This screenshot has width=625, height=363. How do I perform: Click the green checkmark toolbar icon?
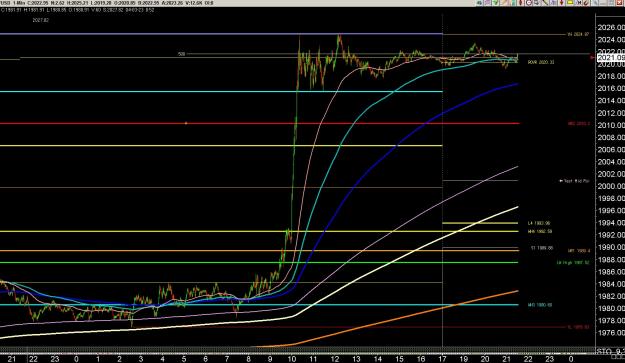[495, 3]
